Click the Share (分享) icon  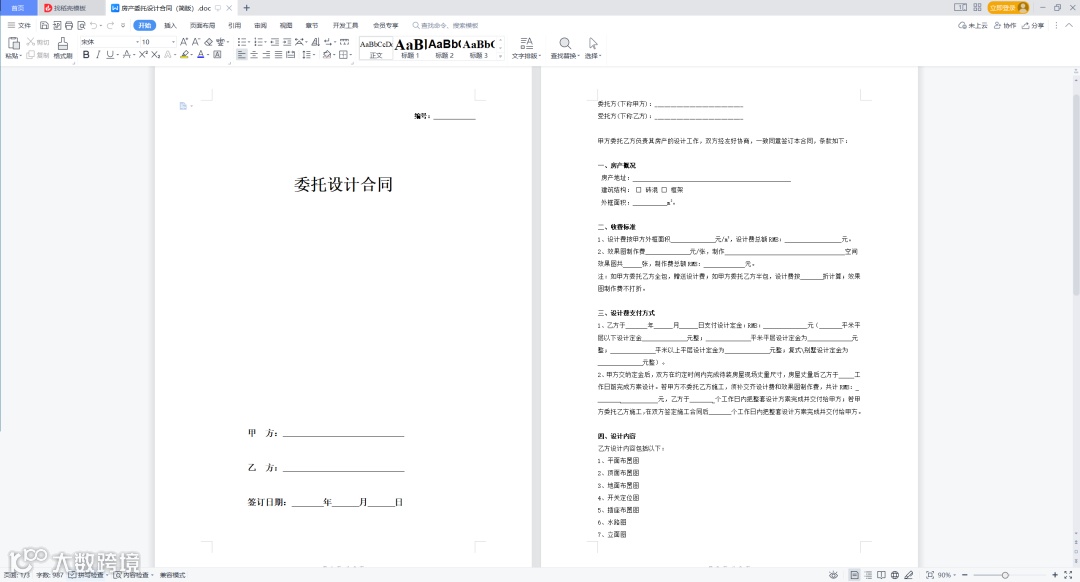[x=1026, y=25]
